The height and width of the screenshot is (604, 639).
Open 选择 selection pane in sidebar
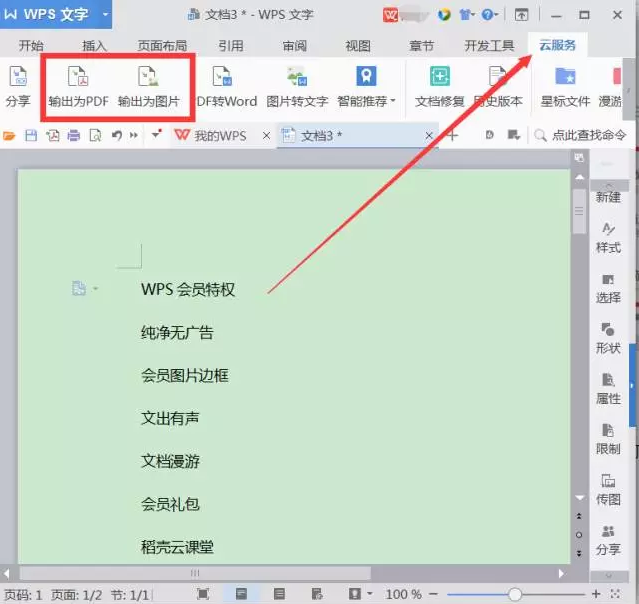(x=608, y=289)
